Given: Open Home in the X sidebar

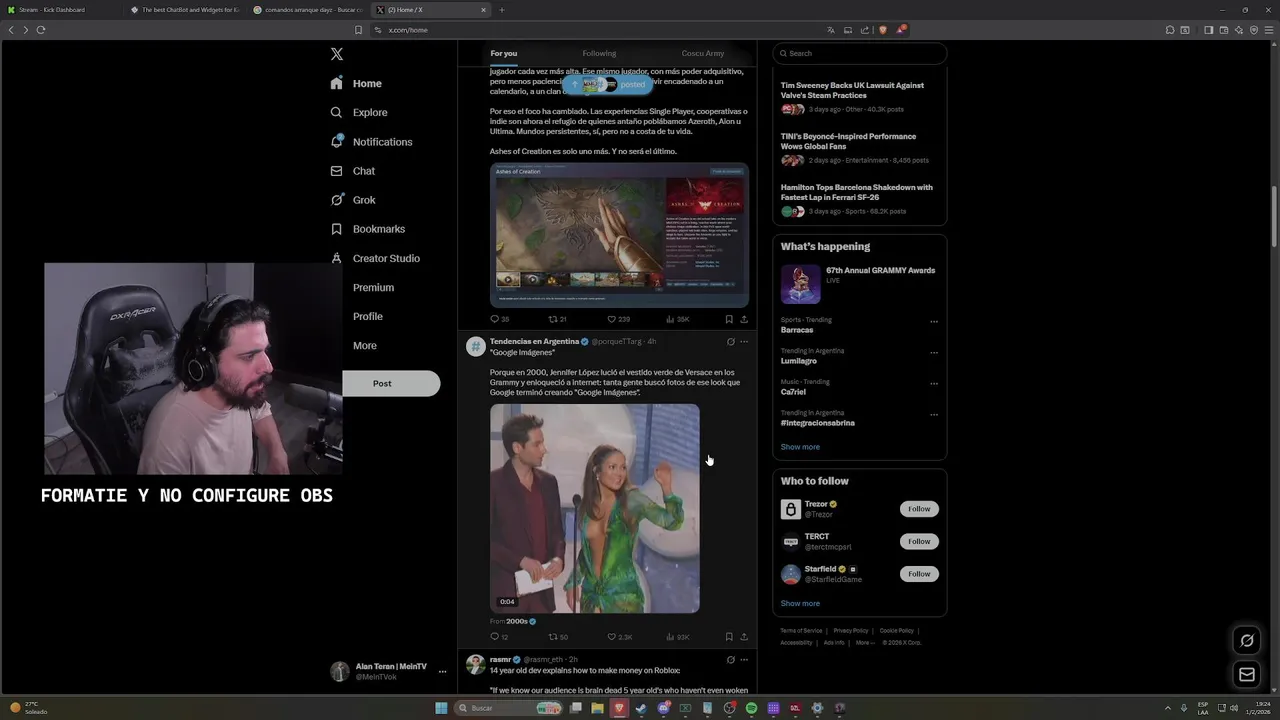Looking at the screenshot, I should point(356,84).
